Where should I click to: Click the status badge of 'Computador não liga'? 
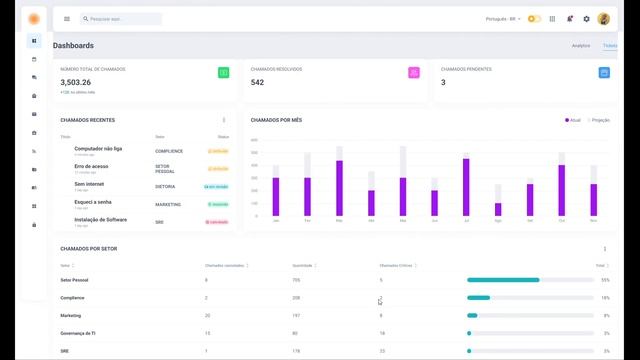pos(218,151)
